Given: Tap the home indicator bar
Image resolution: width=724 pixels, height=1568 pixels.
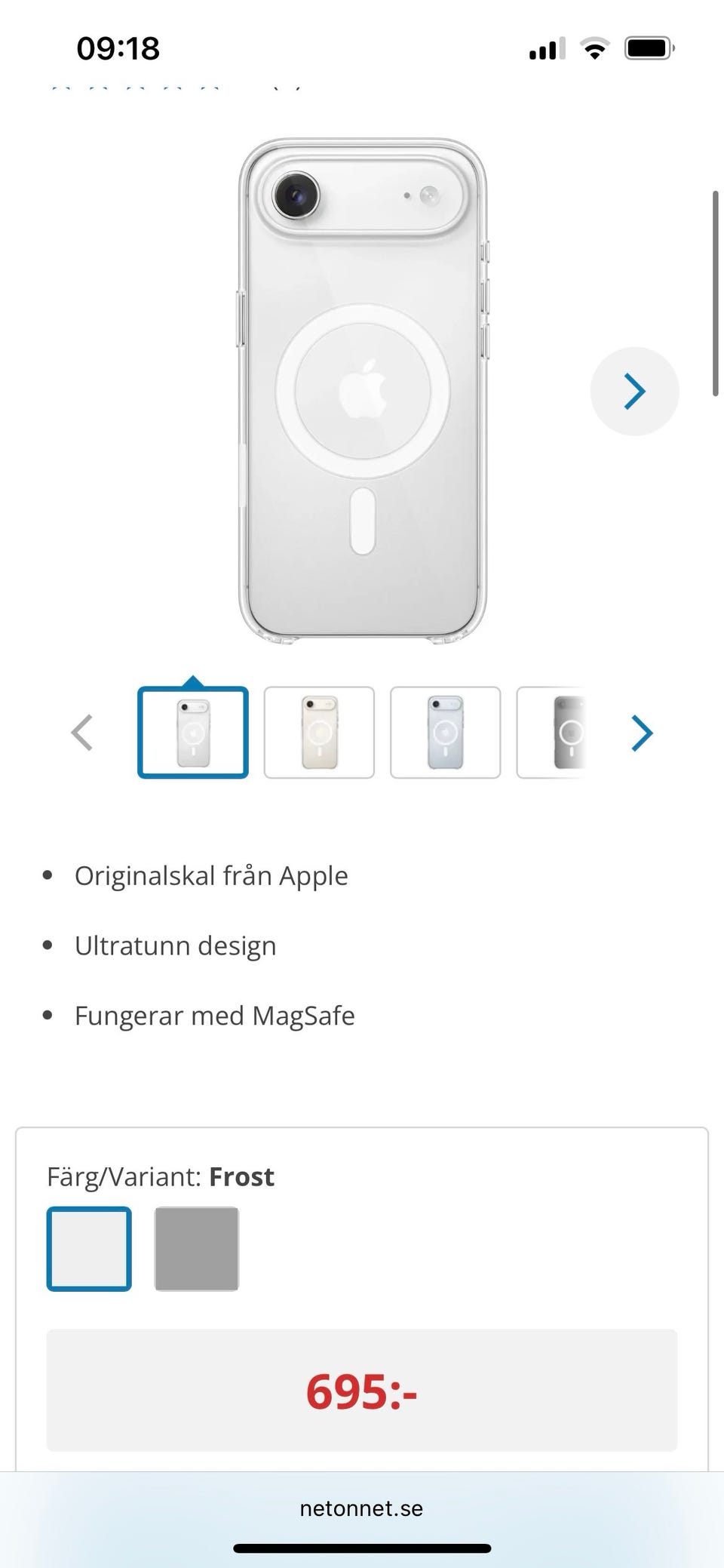Looking at the screenshot, I should (362, 1548).
